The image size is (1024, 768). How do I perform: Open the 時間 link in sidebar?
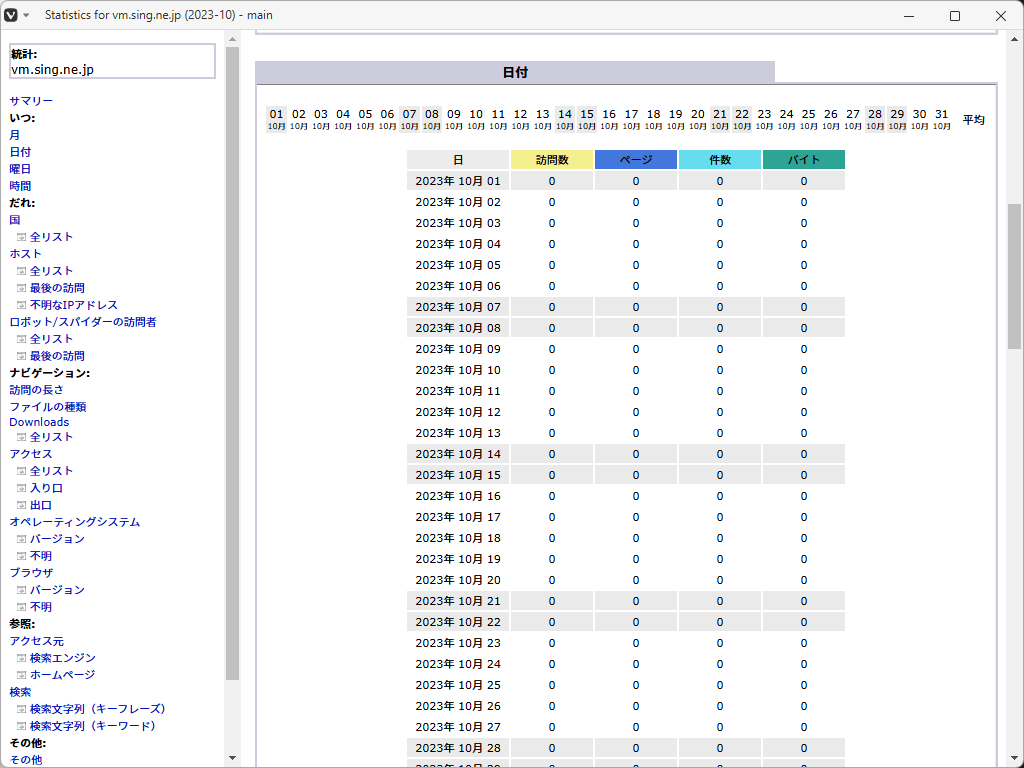click(20, 186)
